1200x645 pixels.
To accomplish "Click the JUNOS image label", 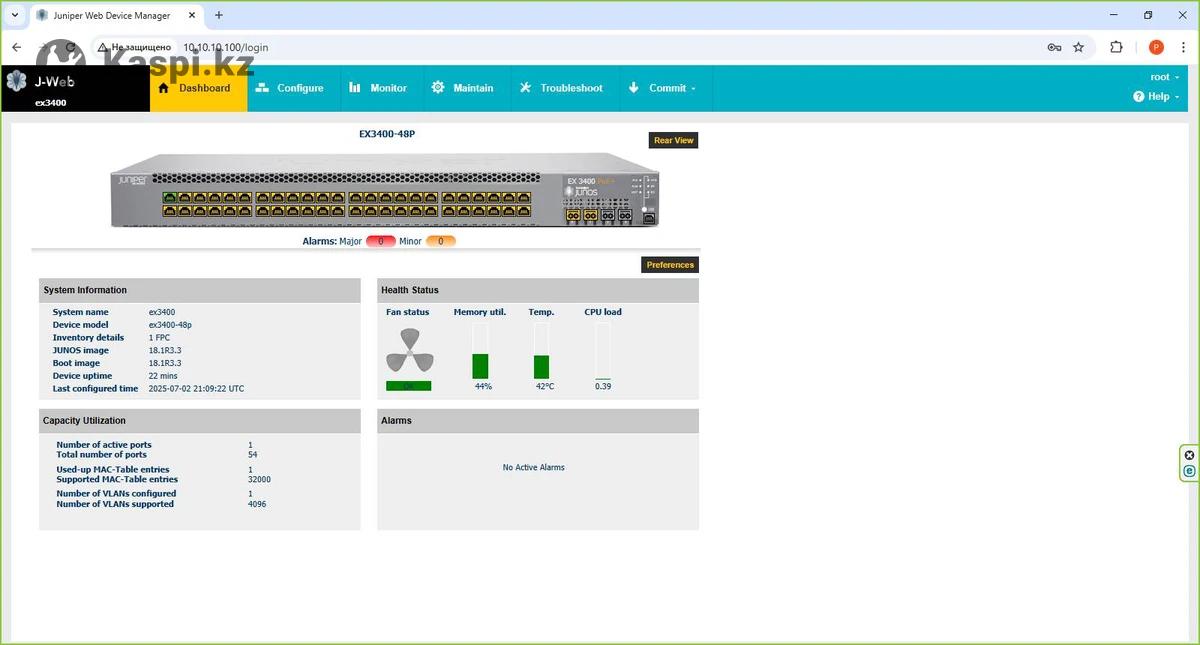I will (81, 351).
